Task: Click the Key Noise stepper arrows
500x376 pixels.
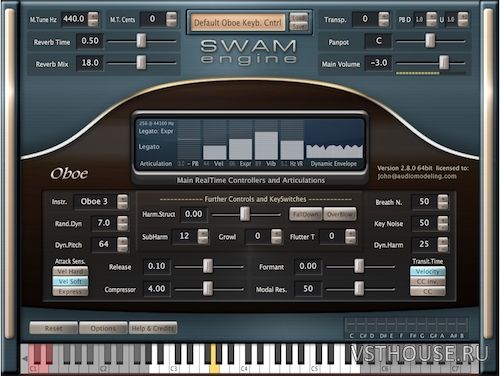Action: (443, 223)
